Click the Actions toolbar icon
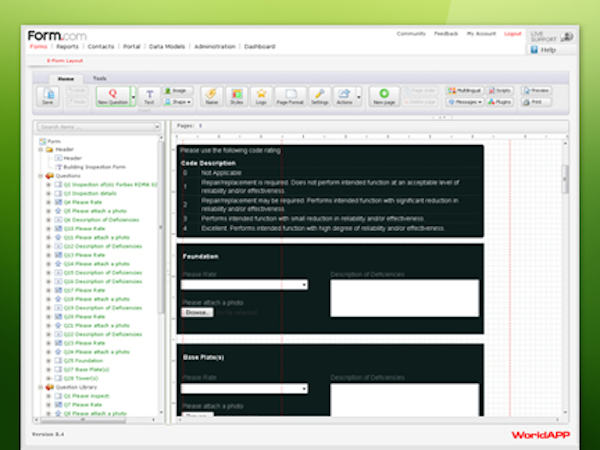This screenshot has height=450, width=600. point(344,96)
